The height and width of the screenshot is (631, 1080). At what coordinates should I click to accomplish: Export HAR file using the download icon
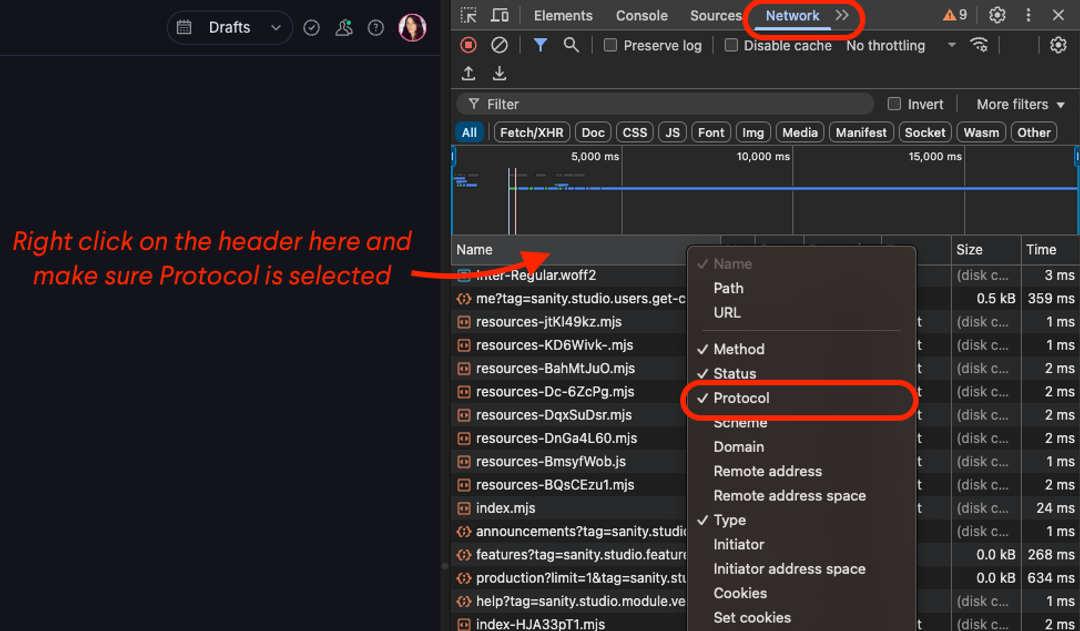(x=499, y=73)
